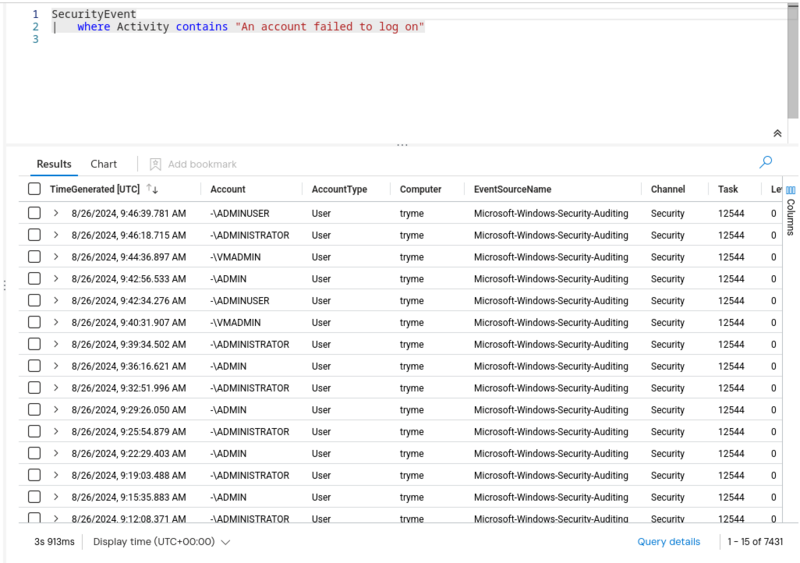The height and width of the screenshot is (563, 800).
Task: Click the '1 - 15 of 7431' results count
Action: pyautogui.click(x=755, y=542)
